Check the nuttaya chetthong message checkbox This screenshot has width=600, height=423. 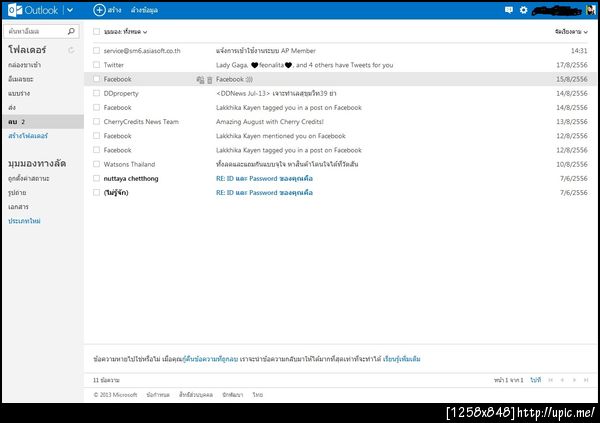pos(96,178)
